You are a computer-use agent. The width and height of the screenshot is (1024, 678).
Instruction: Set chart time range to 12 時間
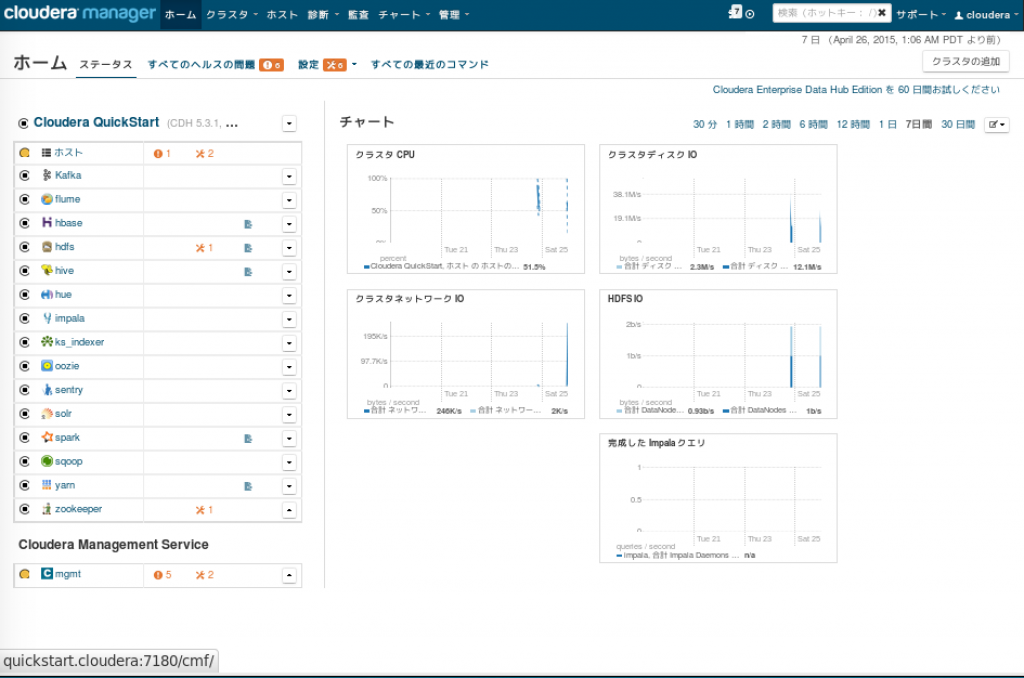pyautogui.click(x=853, y=124)
